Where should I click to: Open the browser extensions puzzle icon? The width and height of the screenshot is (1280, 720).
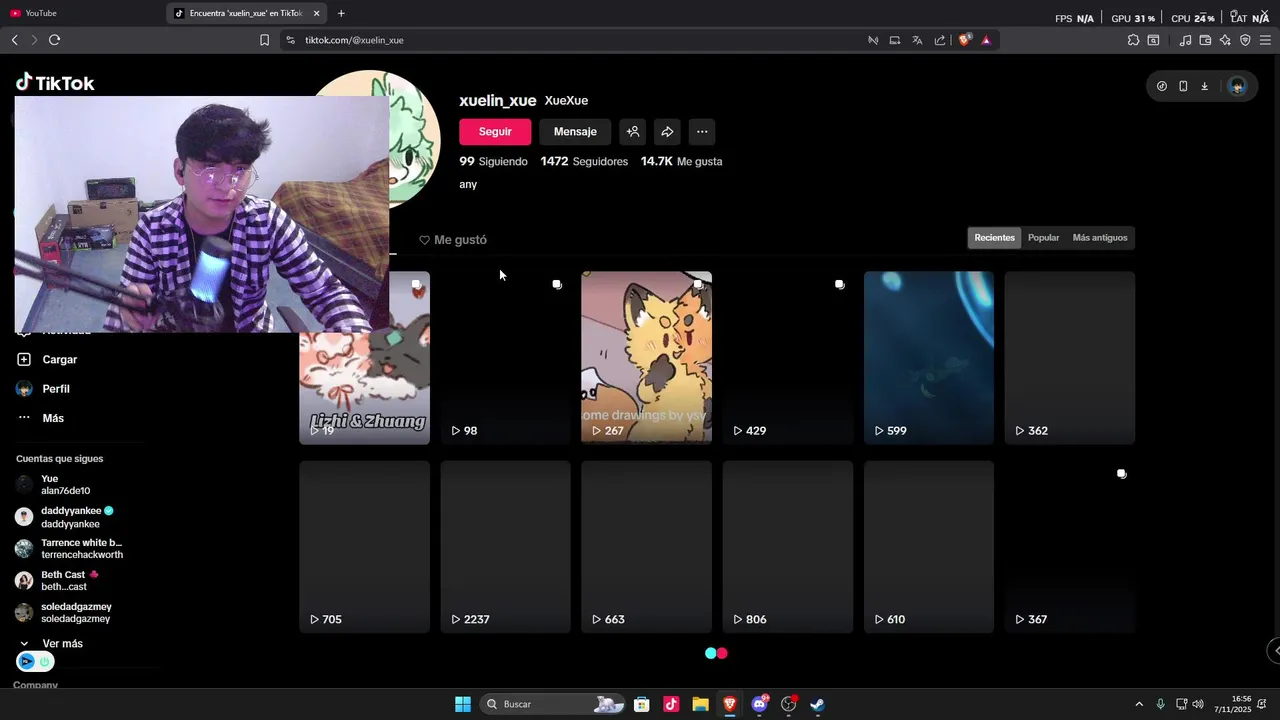click(x=1133, y=40)
